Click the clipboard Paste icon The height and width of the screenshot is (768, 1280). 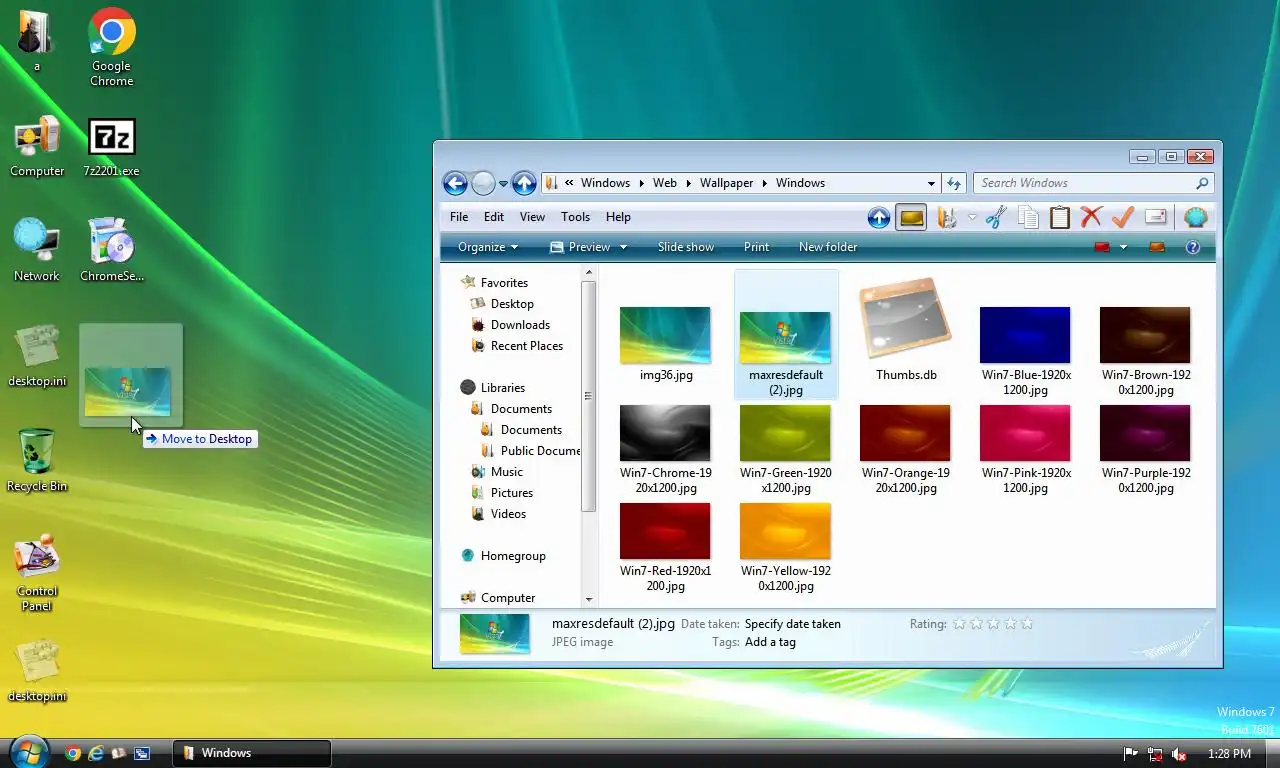[1060, 217]
